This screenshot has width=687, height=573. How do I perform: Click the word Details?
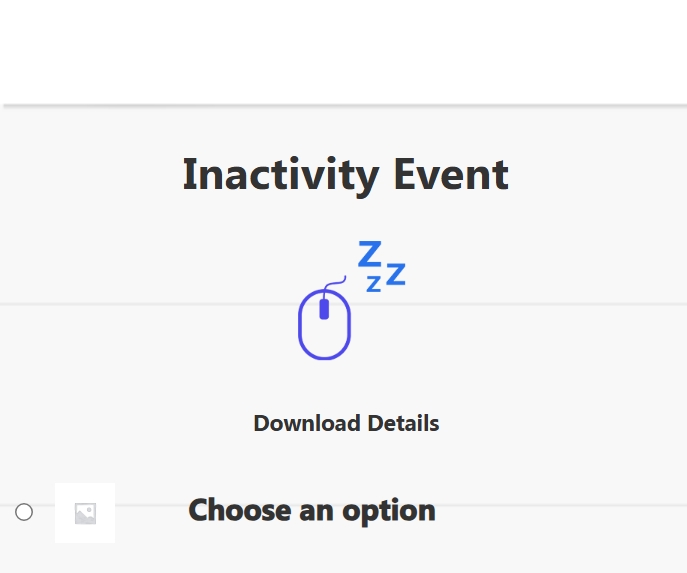404,423
